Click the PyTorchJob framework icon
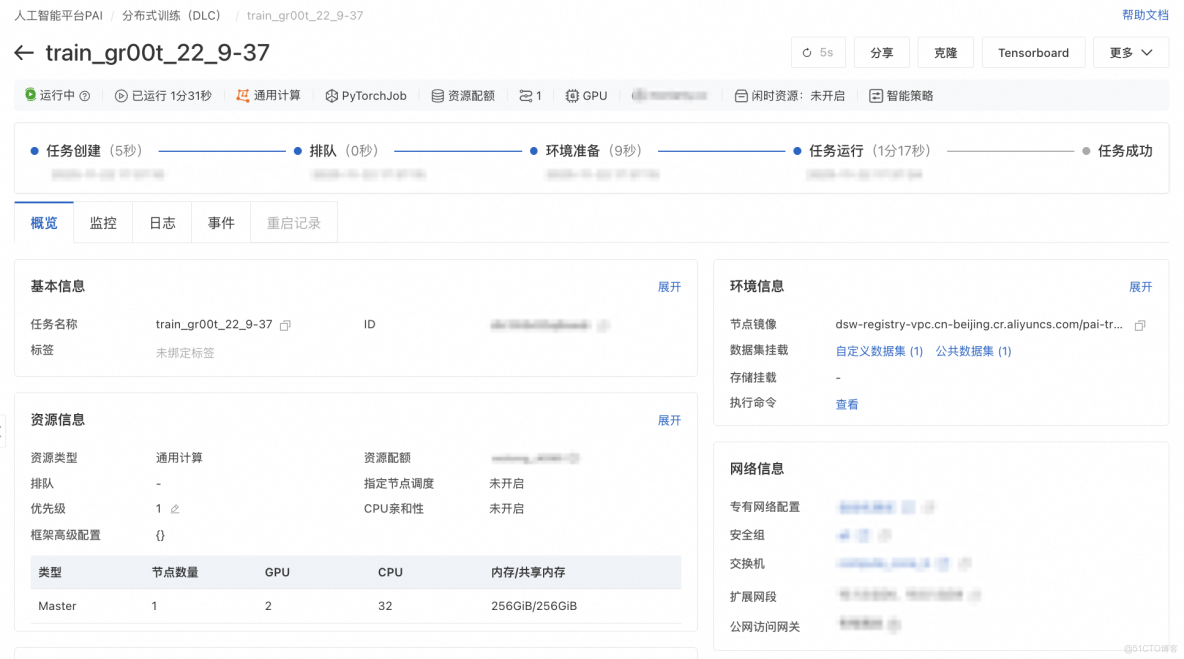The width and height of the screenshot is (1184, 659). pyautogui.click(x=330, y=95)
